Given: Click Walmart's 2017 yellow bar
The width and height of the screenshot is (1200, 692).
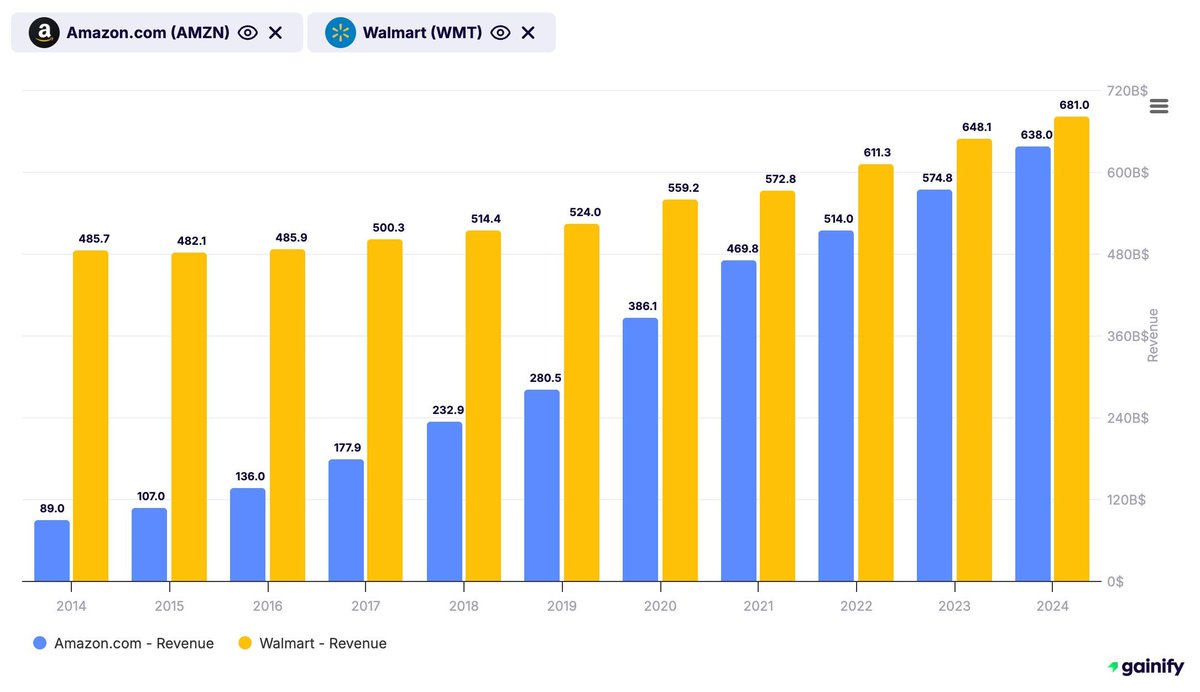Looking at the screenshot, I should point(385,410).
